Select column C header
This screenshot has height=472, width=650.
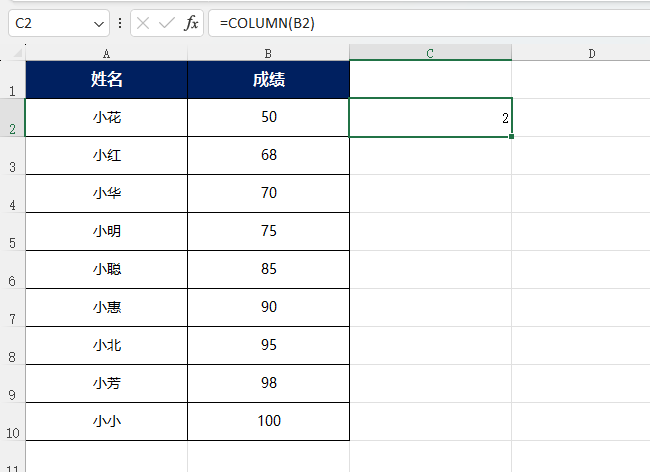pos(430,53)
